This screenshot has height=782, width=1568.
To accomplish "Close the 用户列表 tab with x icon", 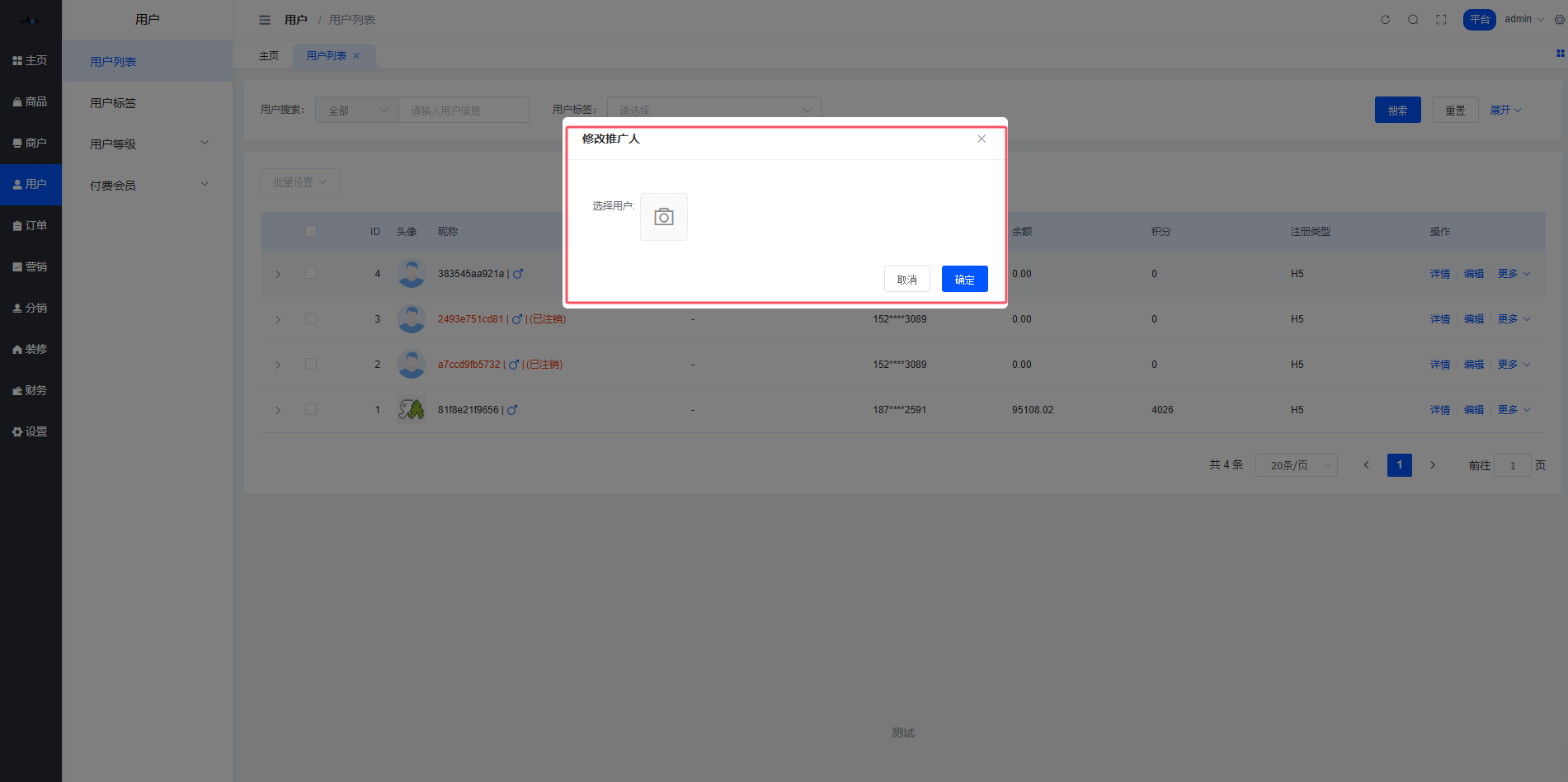I will 356,56.
